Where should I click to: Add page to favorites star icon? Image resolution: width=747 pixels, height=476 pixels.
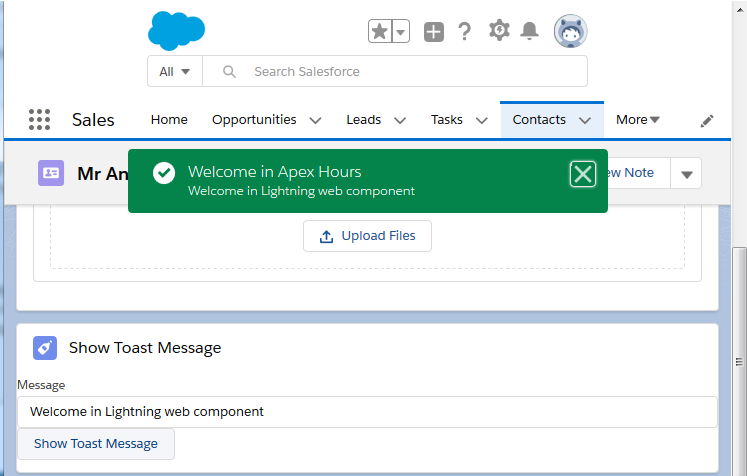pyautogui.click(x=380, y=31)
